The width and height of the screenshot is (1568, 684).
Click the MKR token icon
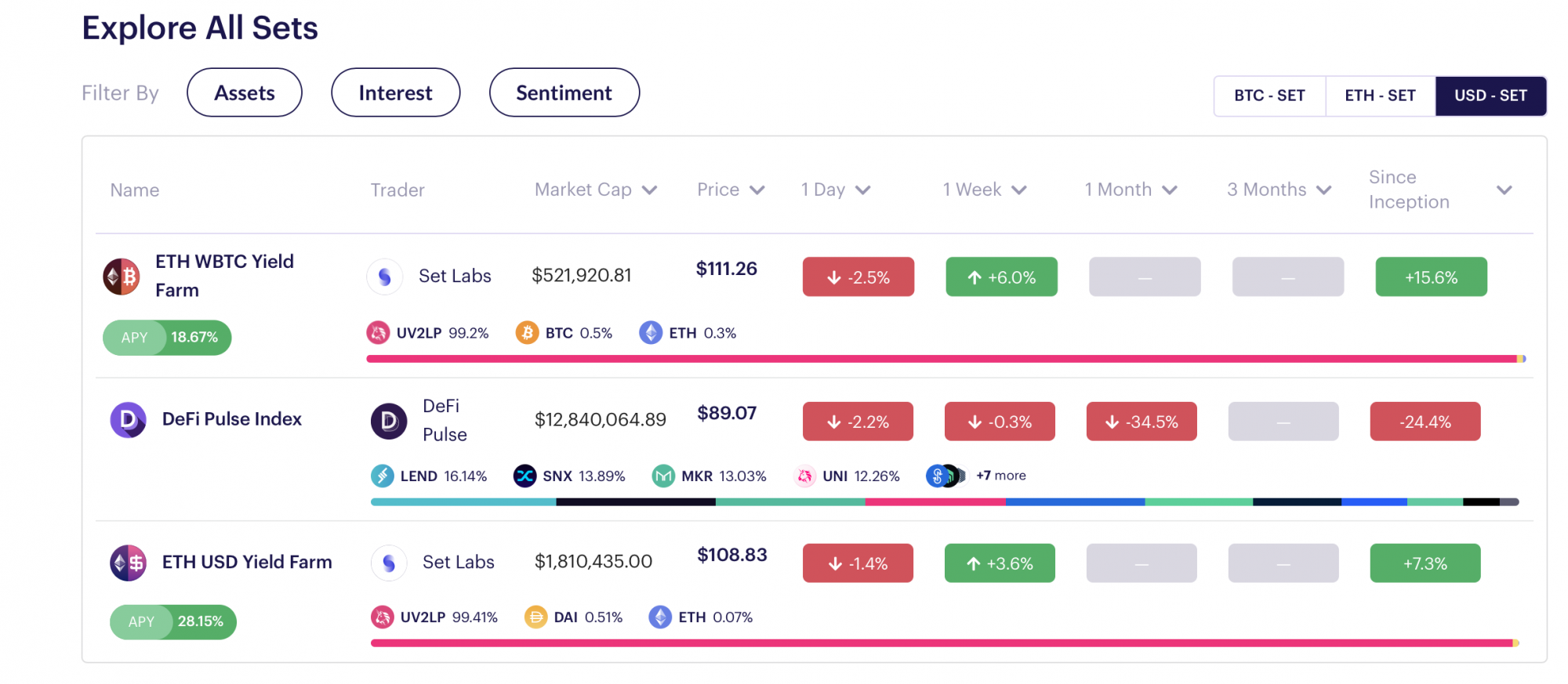tap(663, 476)
